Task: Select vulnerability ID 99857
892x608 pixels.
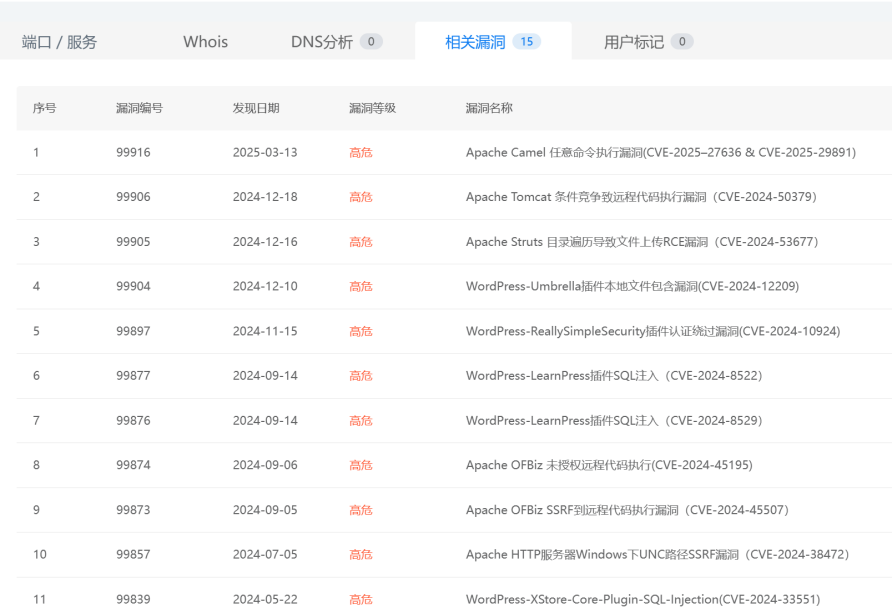Action: coord(133,554)
